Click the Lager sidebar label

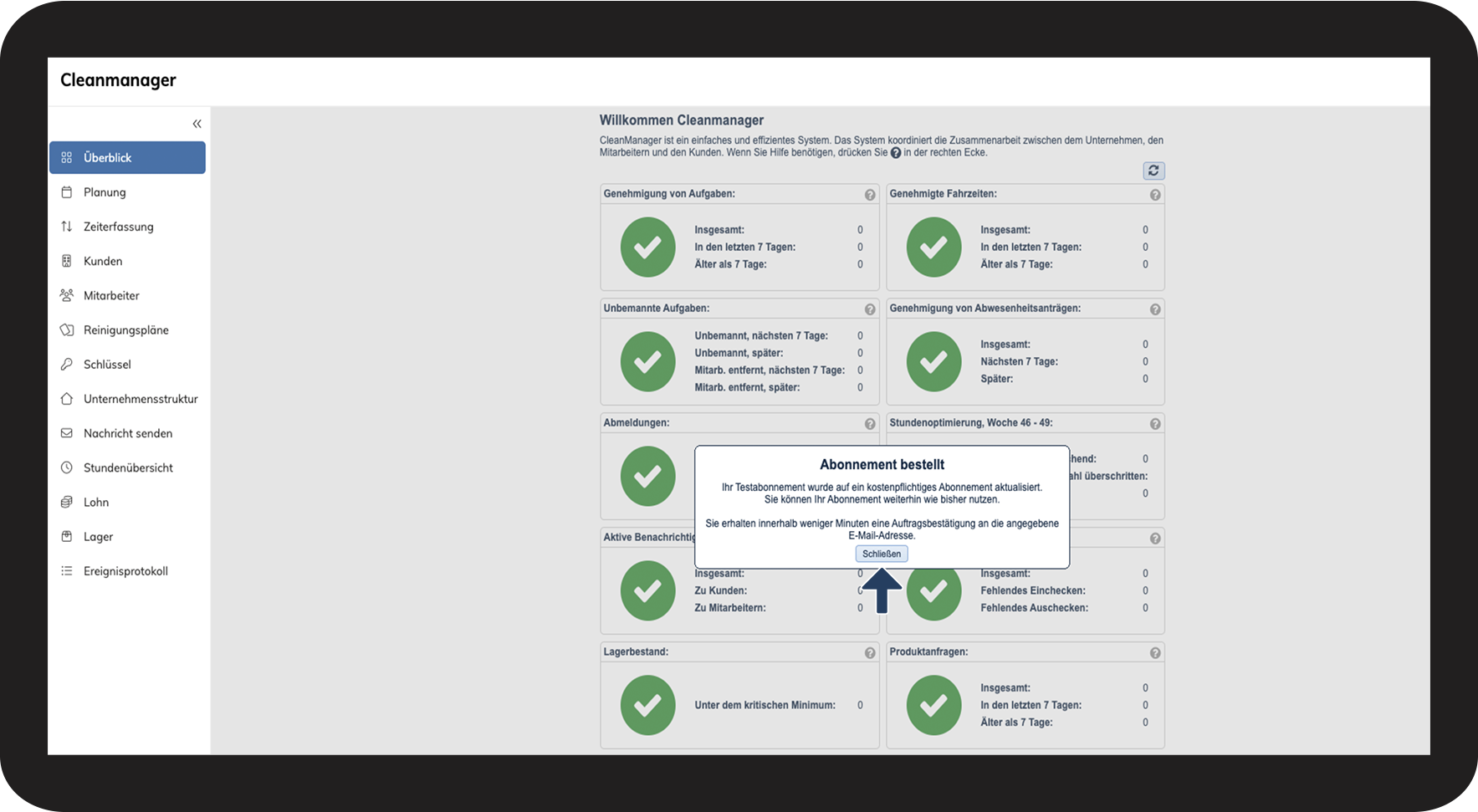click(98, 537)
